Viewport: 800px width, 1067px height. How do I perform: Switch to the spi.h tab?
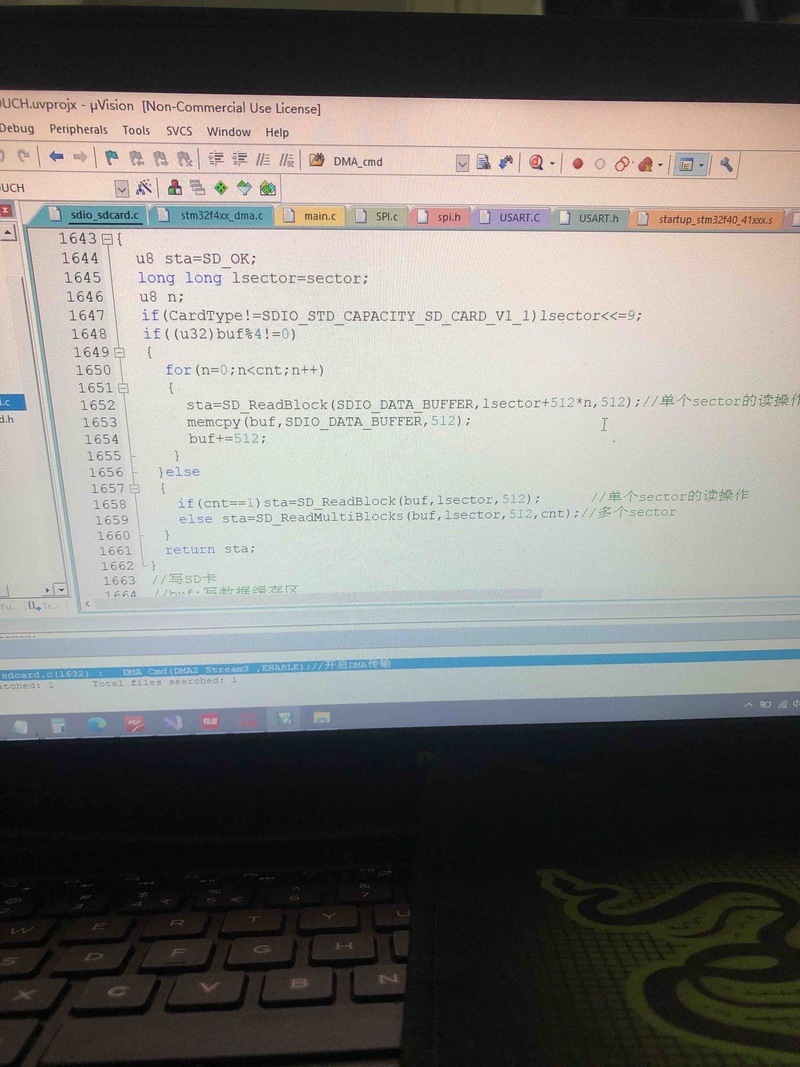point(439,217)
